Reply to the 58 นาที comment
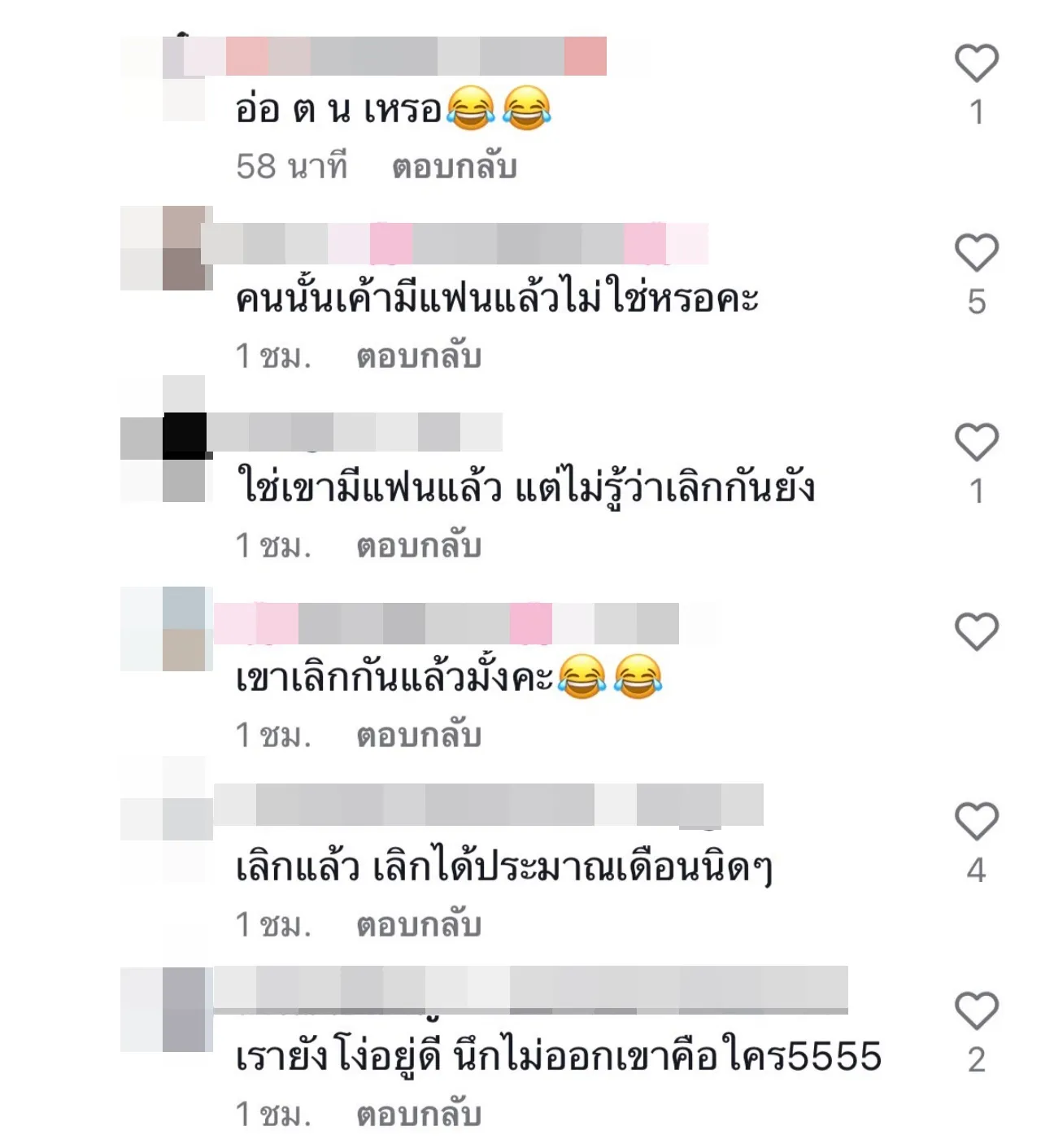The width and height of the screenshot is (1041, 1148). tap(455, 167)
